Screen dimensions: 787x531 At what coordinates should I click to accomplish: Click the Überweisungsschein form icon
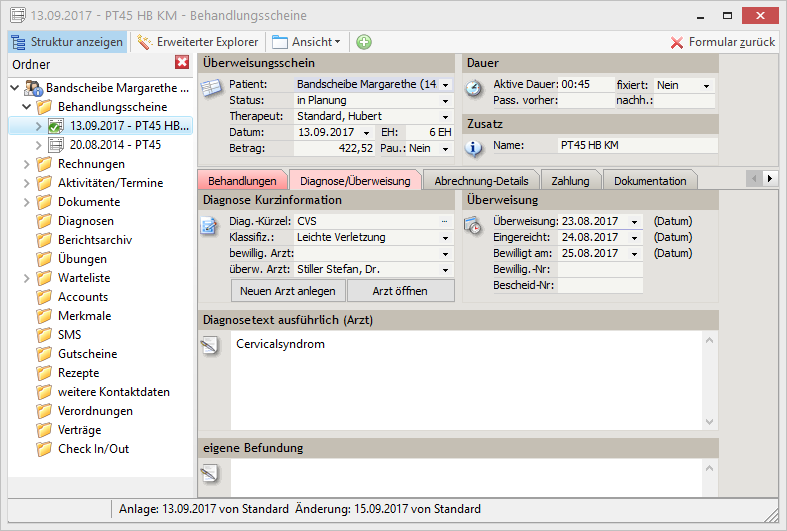(211, 87)
